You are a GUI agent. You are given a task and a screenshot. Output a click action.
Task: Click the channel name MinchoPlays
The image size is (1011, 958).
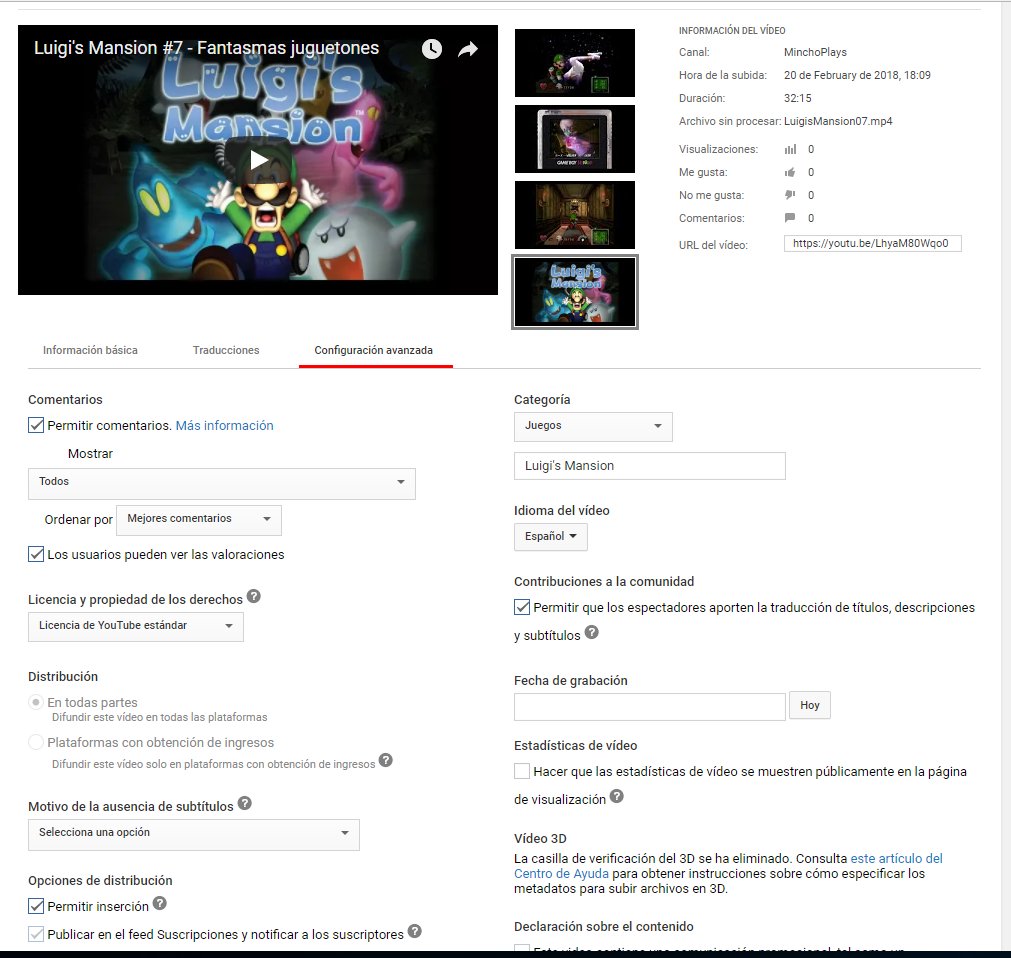coord(815,52)
